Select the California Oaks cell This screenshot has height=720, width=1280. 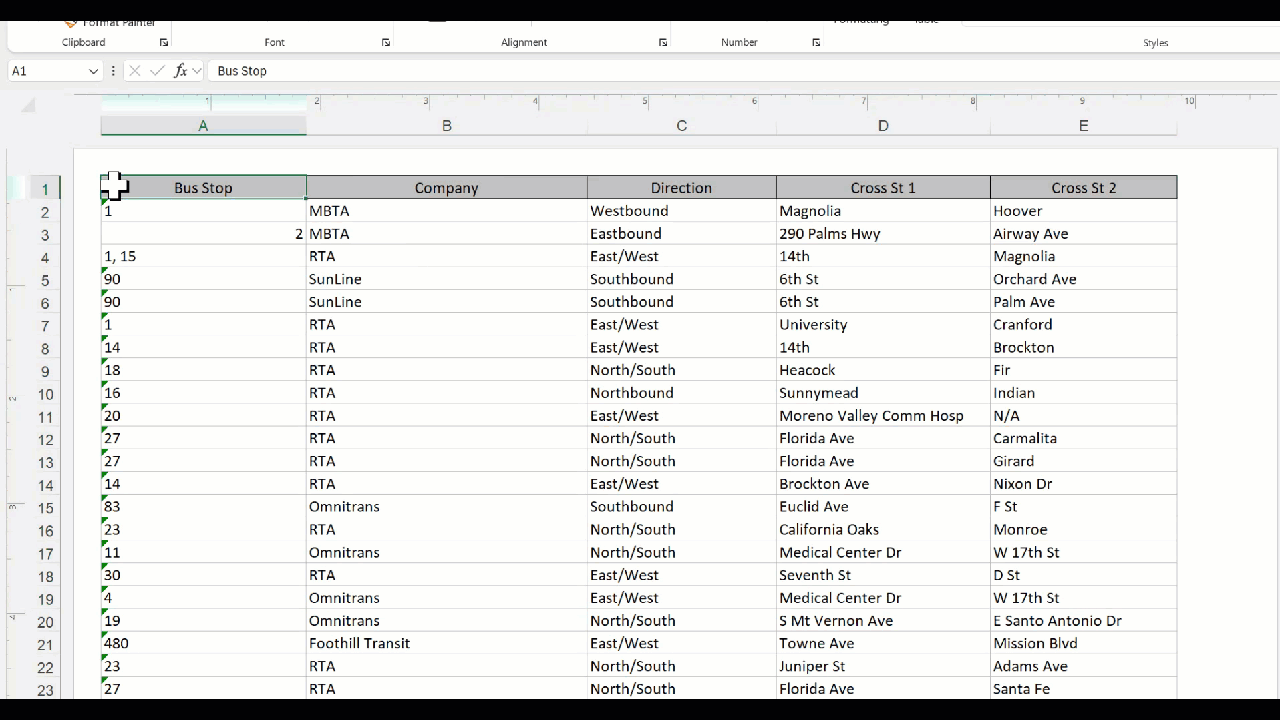(x=883, y=530)
